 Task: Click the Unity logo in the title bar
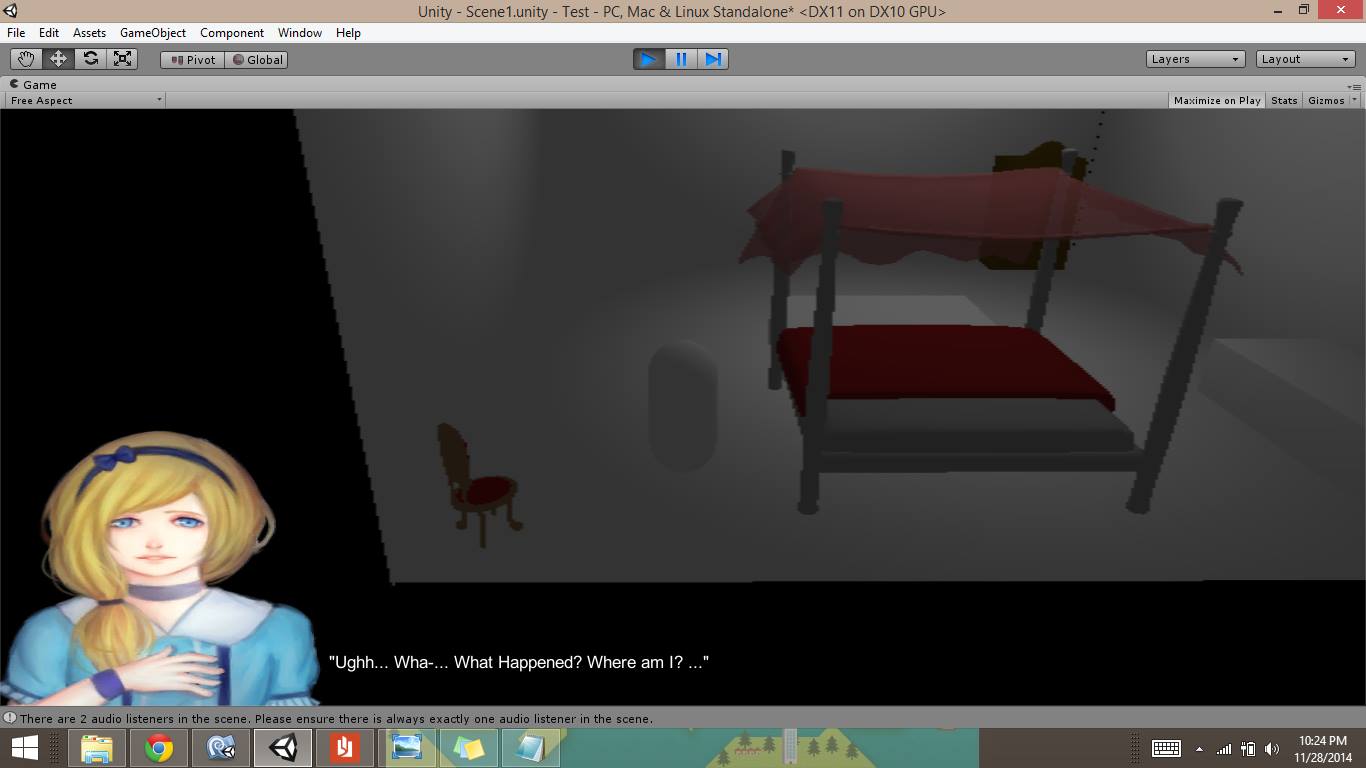11,11
